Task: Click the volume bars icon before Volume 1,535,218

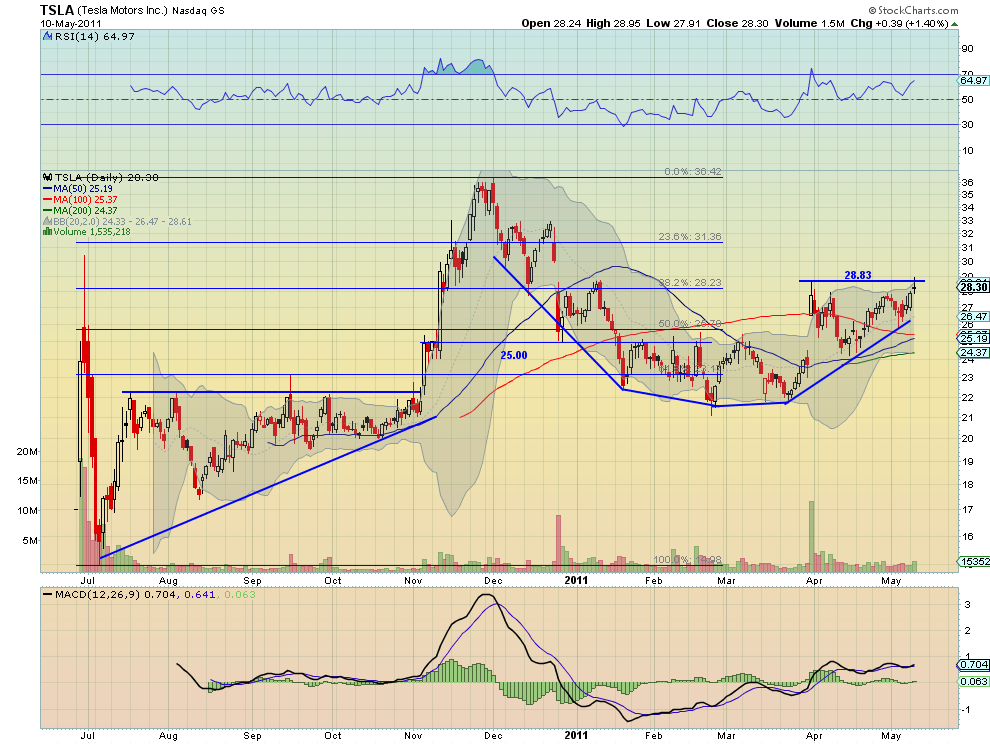Action: (47, 231)
